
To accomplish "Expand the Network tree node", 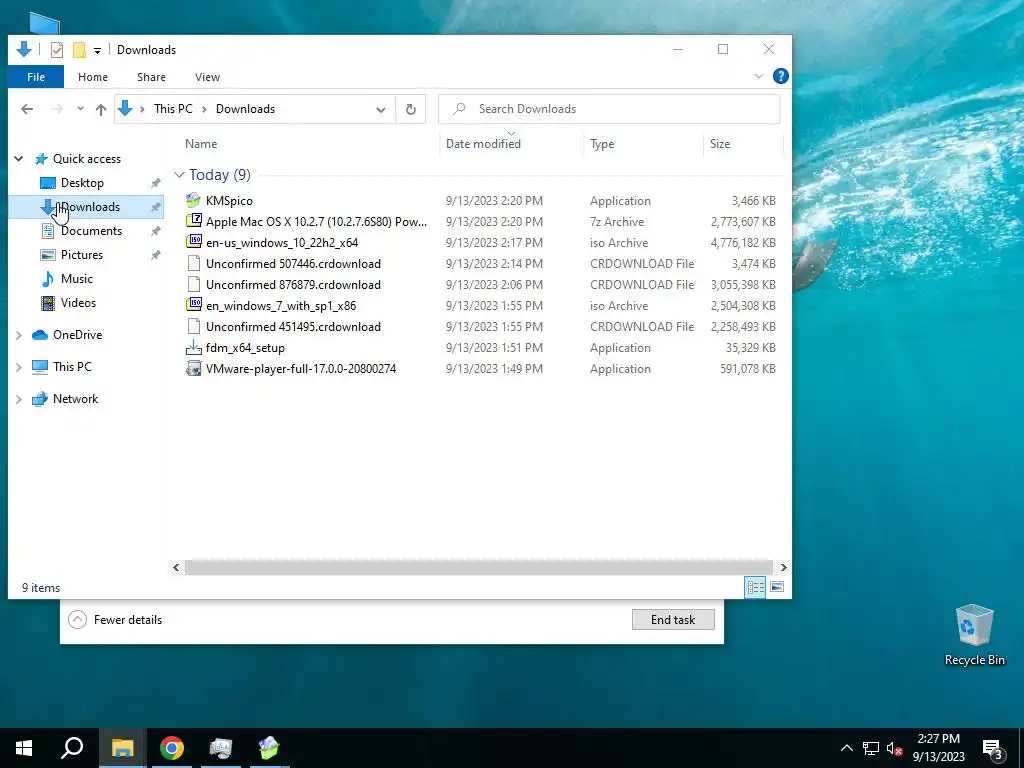I will 19,399.
